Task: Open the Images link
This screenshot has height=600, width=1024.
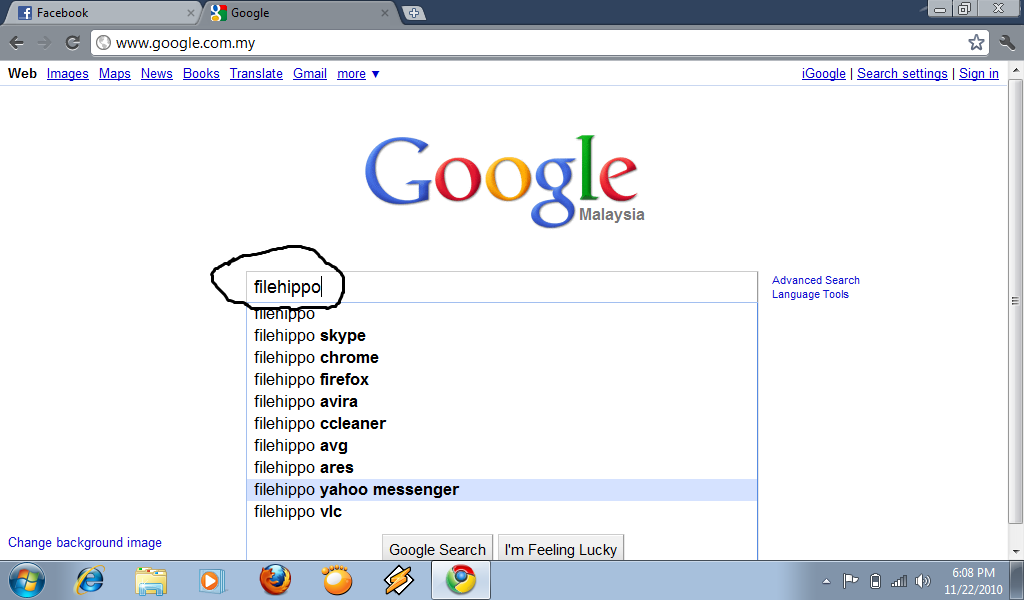Action: pyautogui.click(x=67, y=74)
